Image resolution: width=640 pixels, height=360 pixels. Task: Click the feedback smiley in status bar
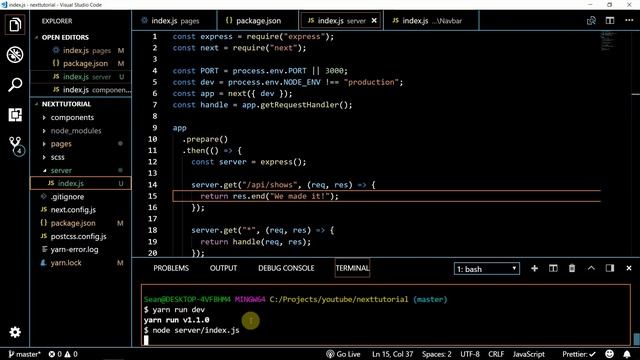[x=609, y=354]
